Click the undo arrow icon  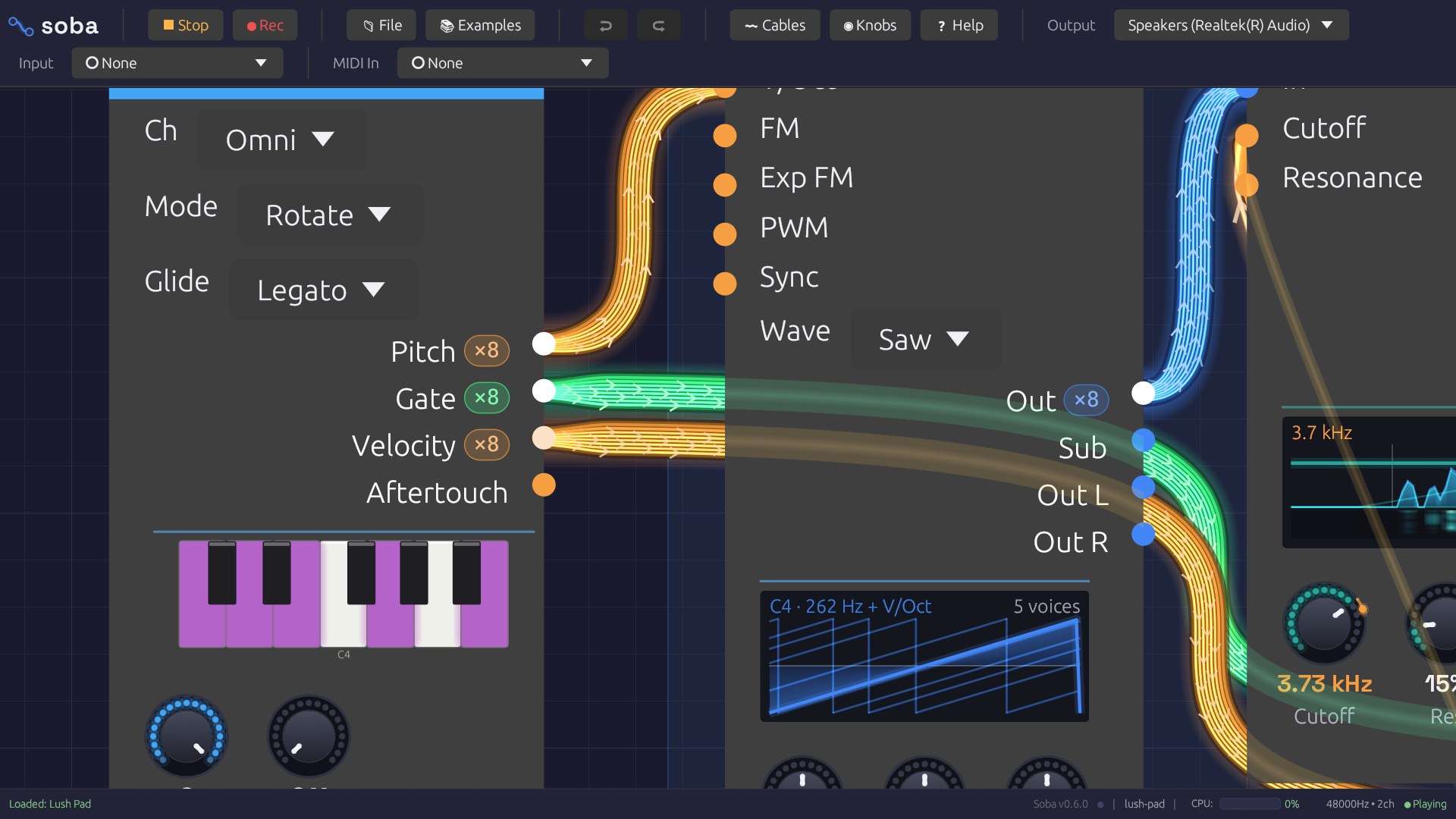point(605,25)
